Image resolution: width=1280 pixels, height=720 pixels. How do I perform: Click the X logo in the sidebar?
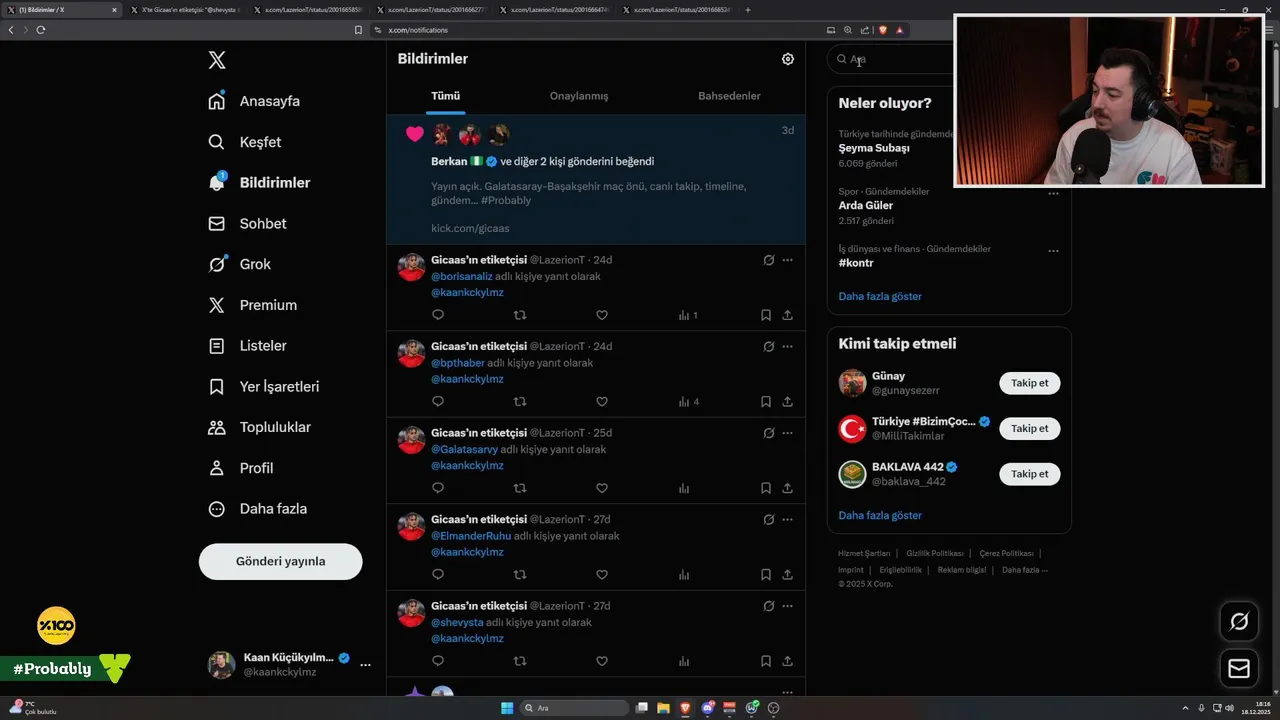(x=217, y=60)
